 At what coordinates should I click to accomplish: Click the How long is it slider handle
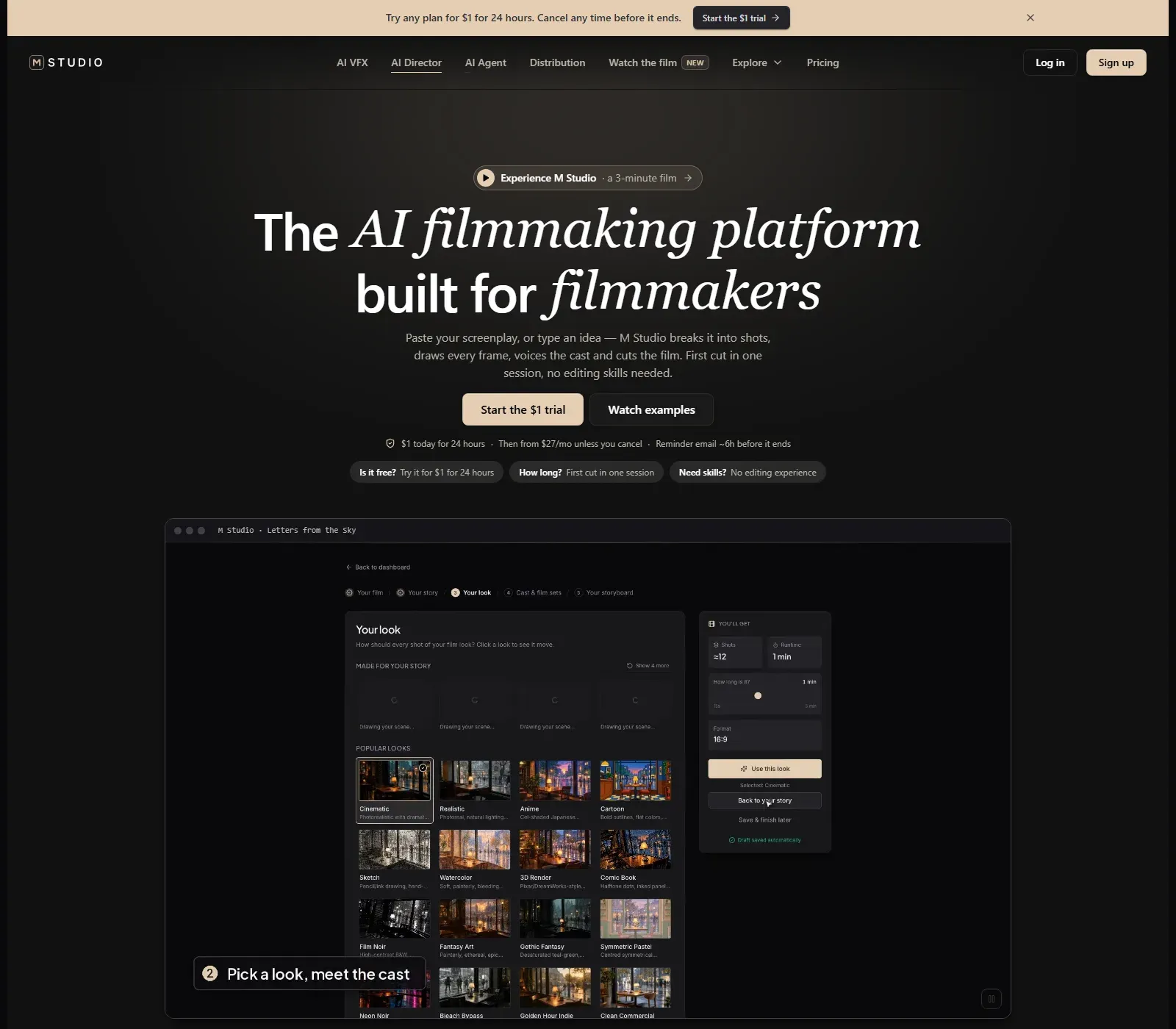click(x=758, y=695)
